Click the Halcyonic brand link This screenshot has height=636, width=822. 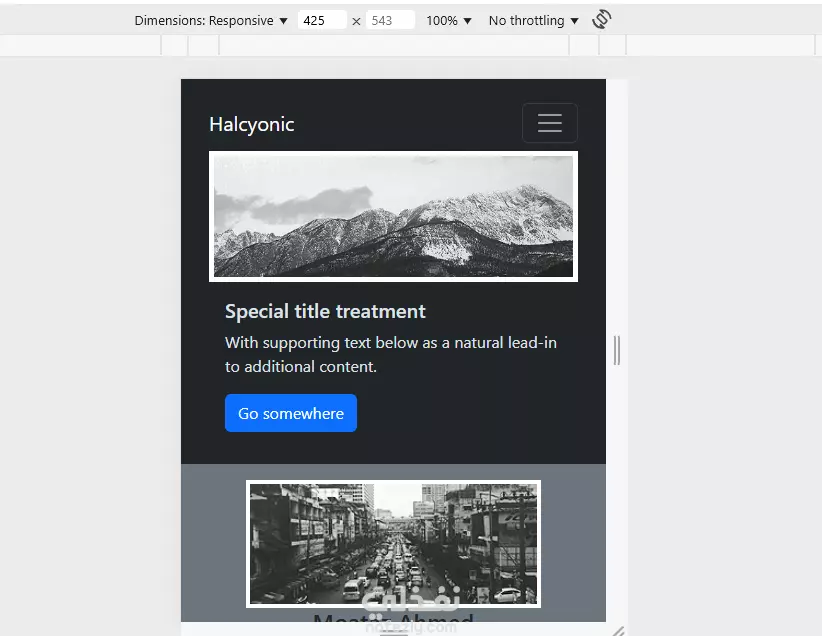coord(252,124)
